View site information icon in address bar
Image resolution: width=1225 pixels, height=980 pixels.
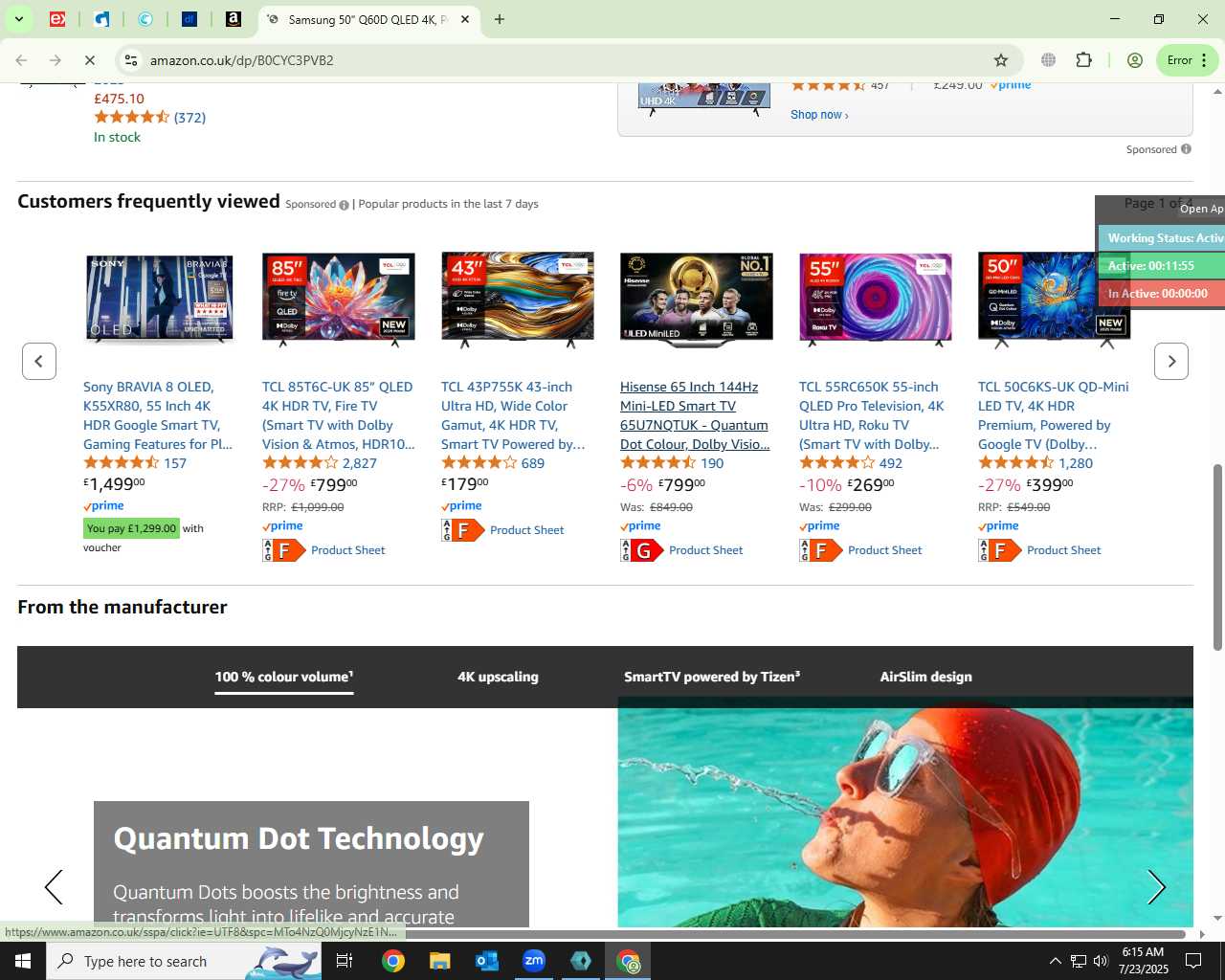click(x=131, y=60)
